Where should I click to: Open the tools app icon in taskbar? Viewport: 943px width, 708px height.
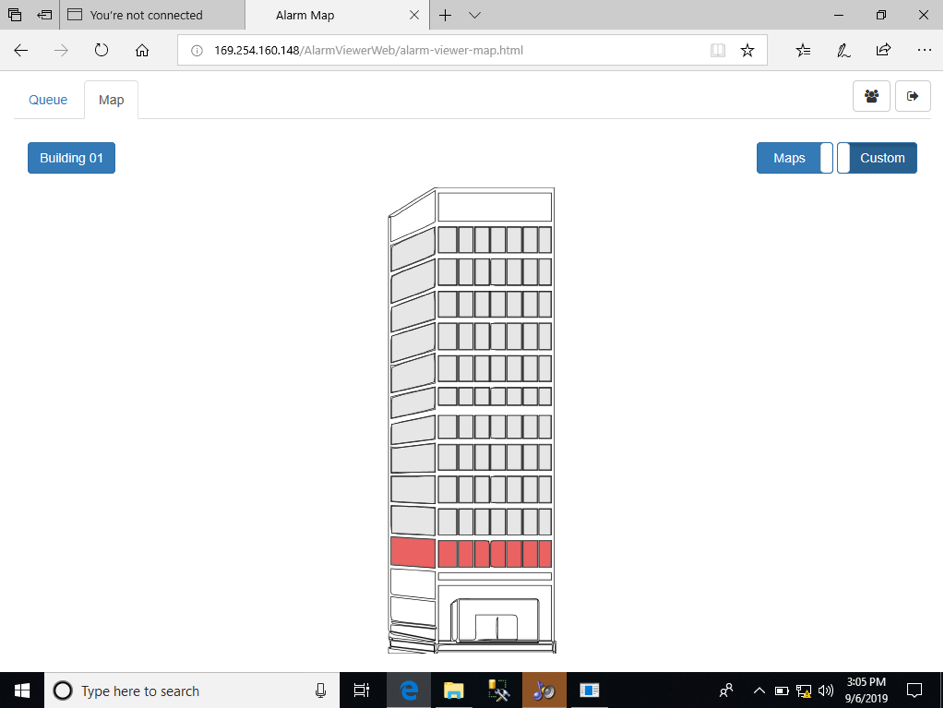tap(499, 691)
